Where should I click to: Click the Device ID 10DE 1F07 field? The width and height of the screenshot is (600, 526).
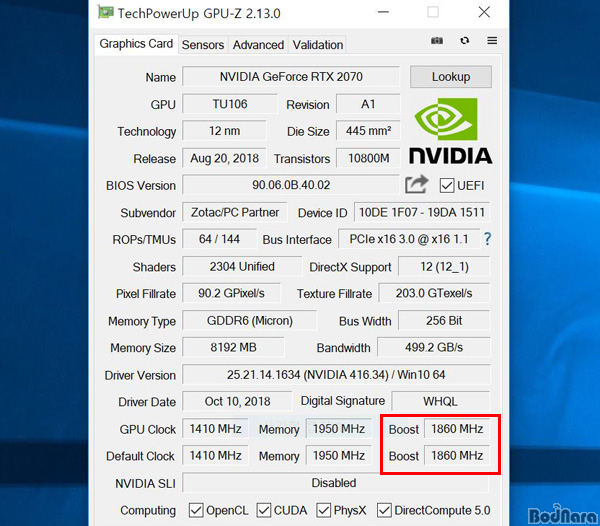click(422, 212)
